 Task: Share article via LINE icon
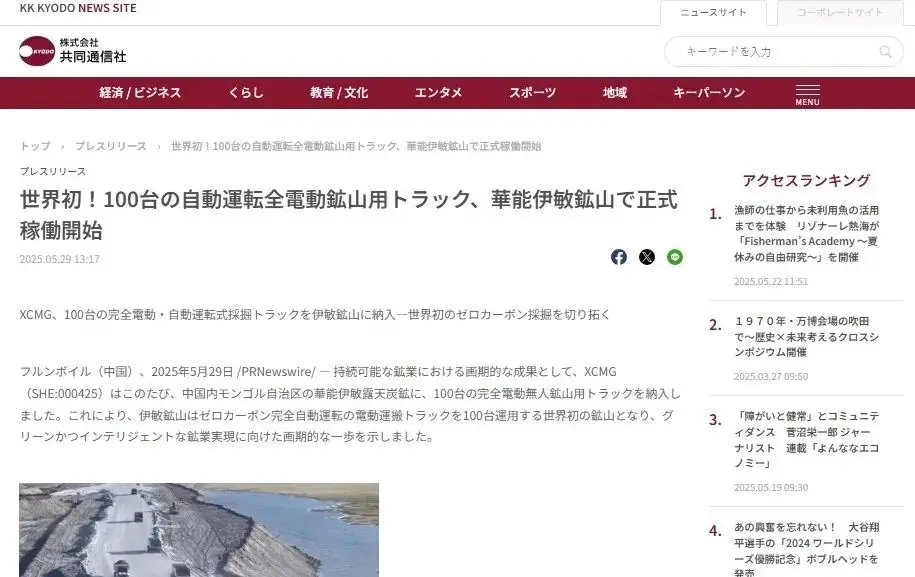coord(675,257)
